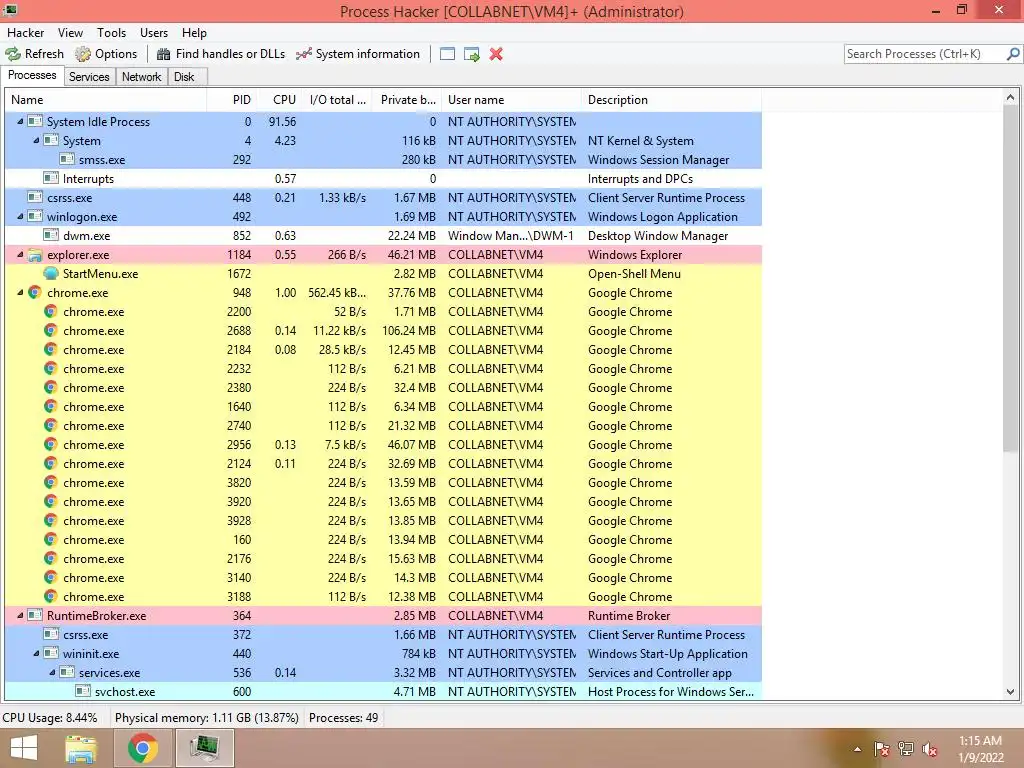The width and height of the screenshot is (1024, 768).
Task: Open the Windows Start button
Action: coord(24,748)
